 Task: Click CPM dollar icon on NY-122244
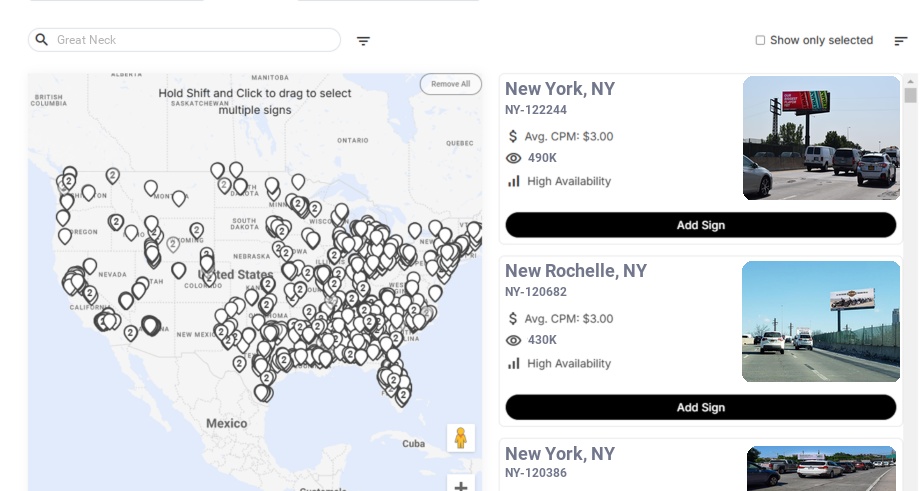[x=513, y=136]
